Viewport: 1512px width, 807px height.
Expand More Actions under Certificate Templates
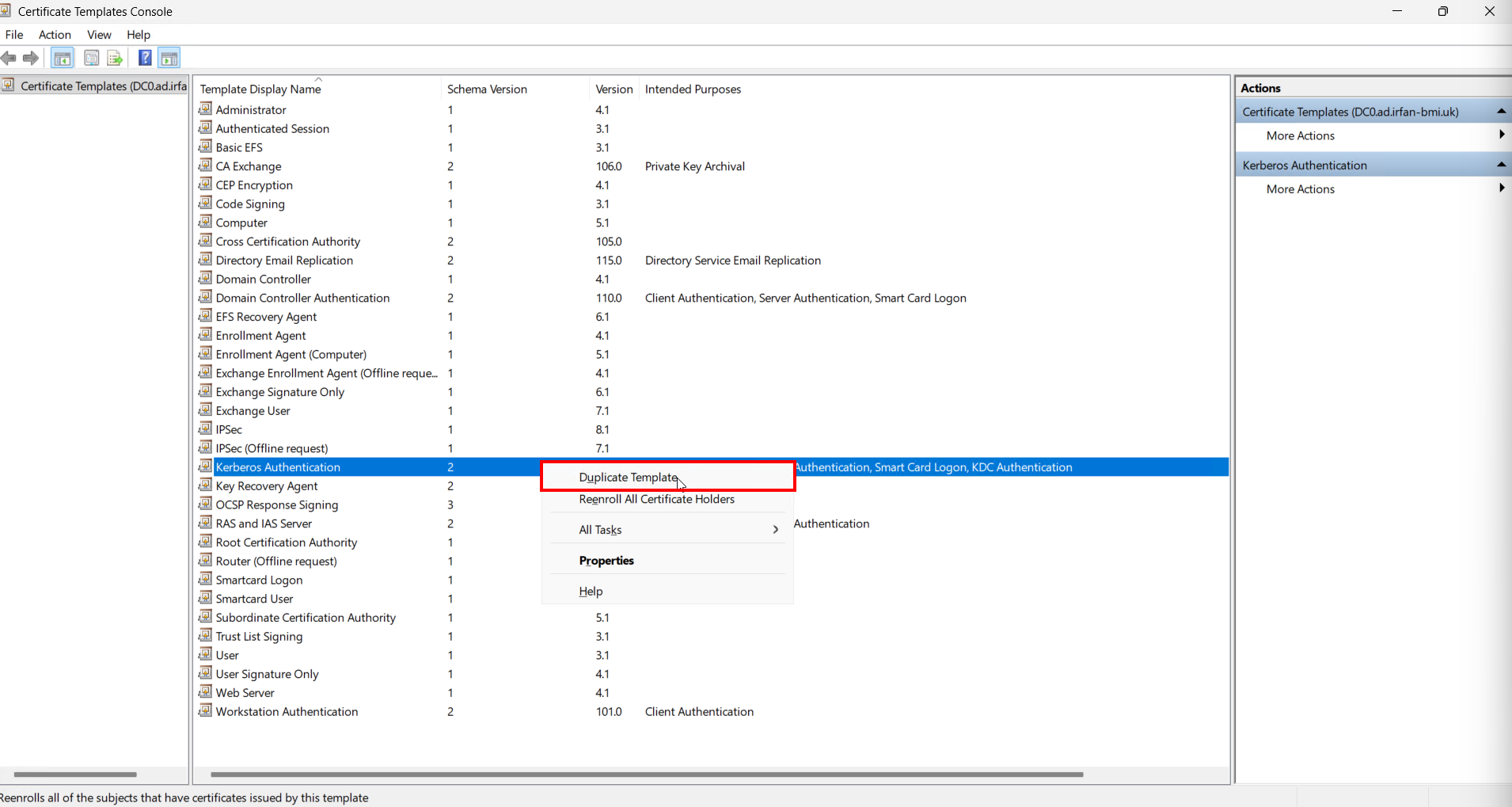coord(1501,135)
